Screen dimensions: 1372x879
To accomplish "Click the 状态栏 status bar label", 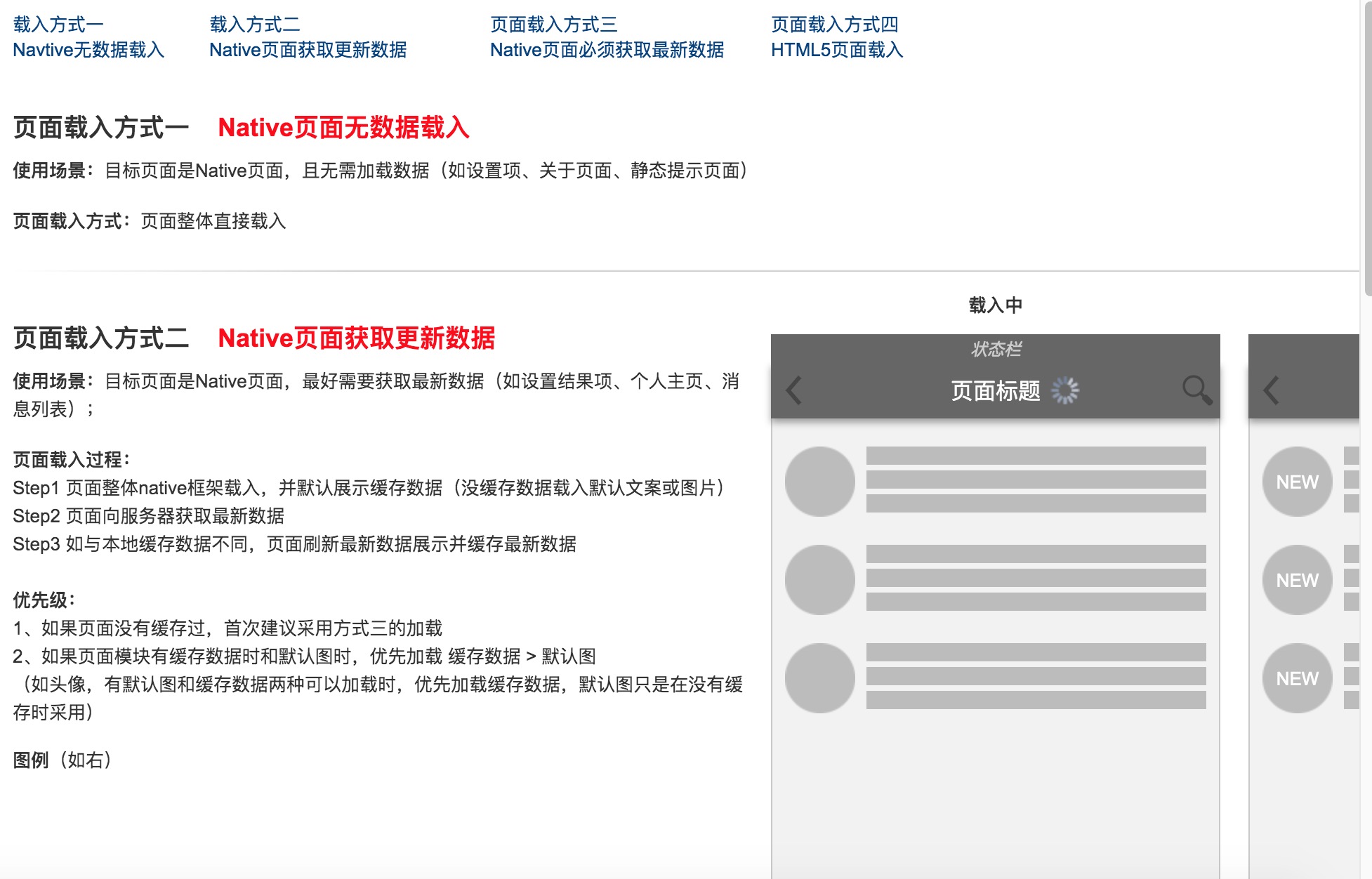I will click(996, 349).
